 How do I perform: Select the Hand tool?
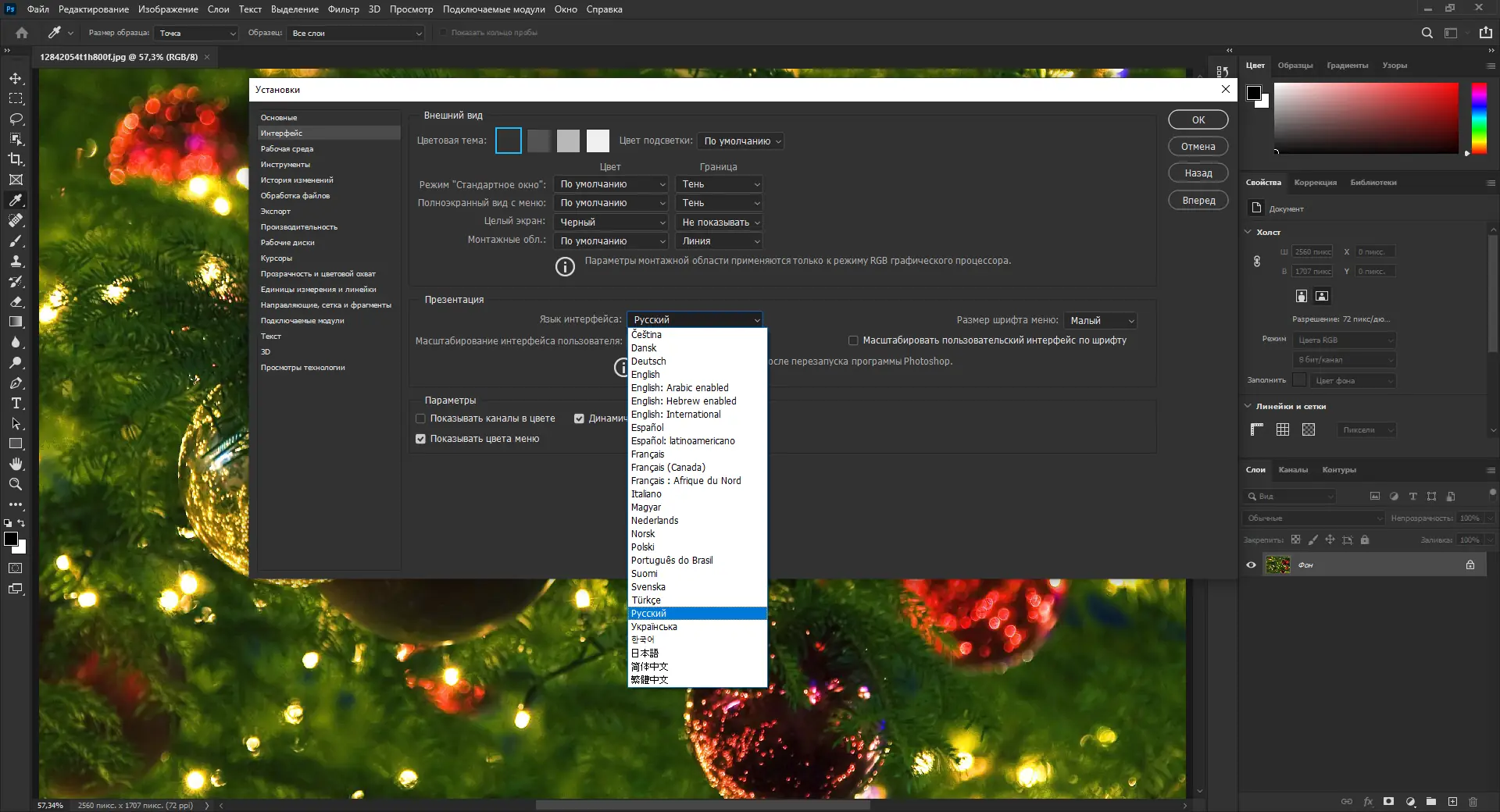[x=16, y=465]
